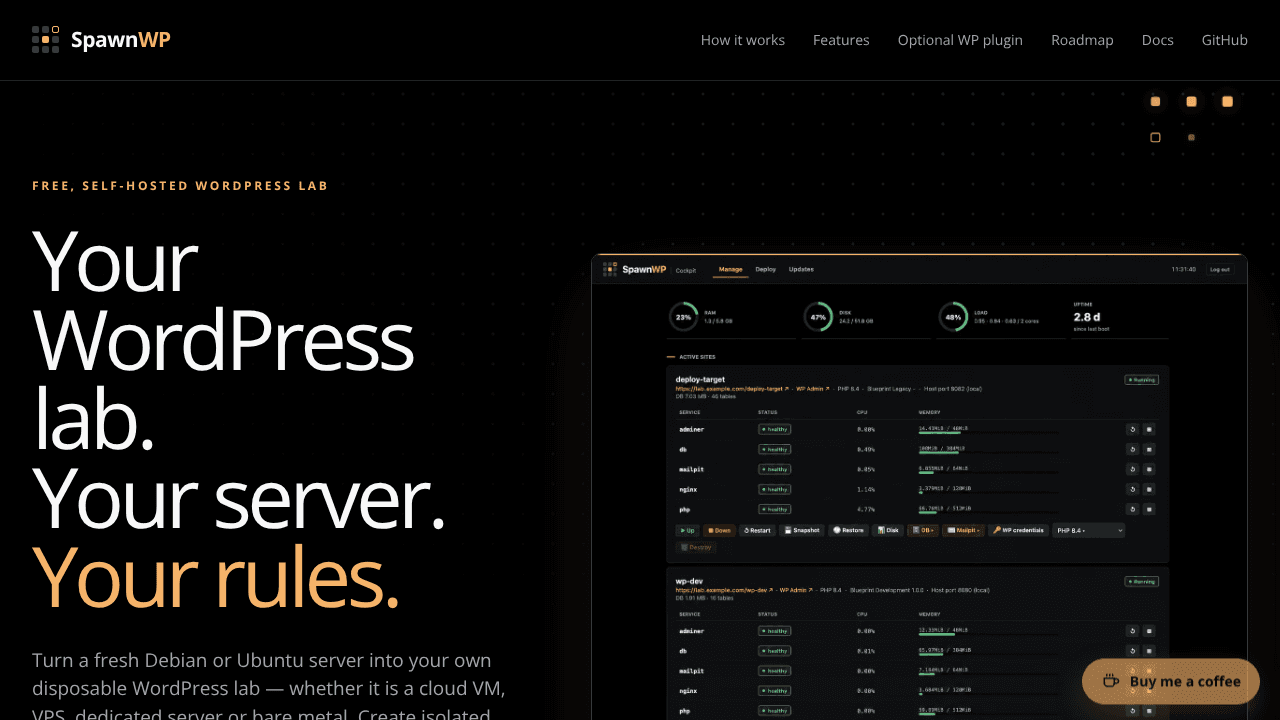The height and width of the screenshot is (720, 1280).
Task: Visit GitHub from the navigation bar
Action: coord(1225,40)
